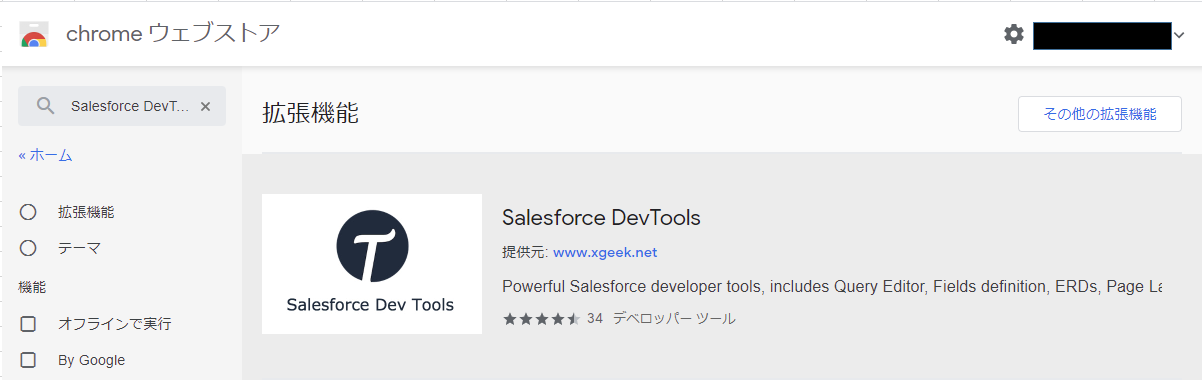Open settings via the gear icon
The height and width of the screenshot is (380, 1202).
[1014, 35]
